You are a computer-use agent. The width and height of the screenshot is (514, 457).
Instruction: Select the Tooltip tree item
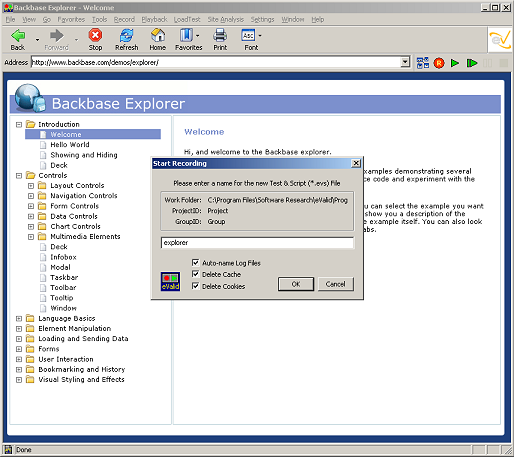[x=62, y=298]
